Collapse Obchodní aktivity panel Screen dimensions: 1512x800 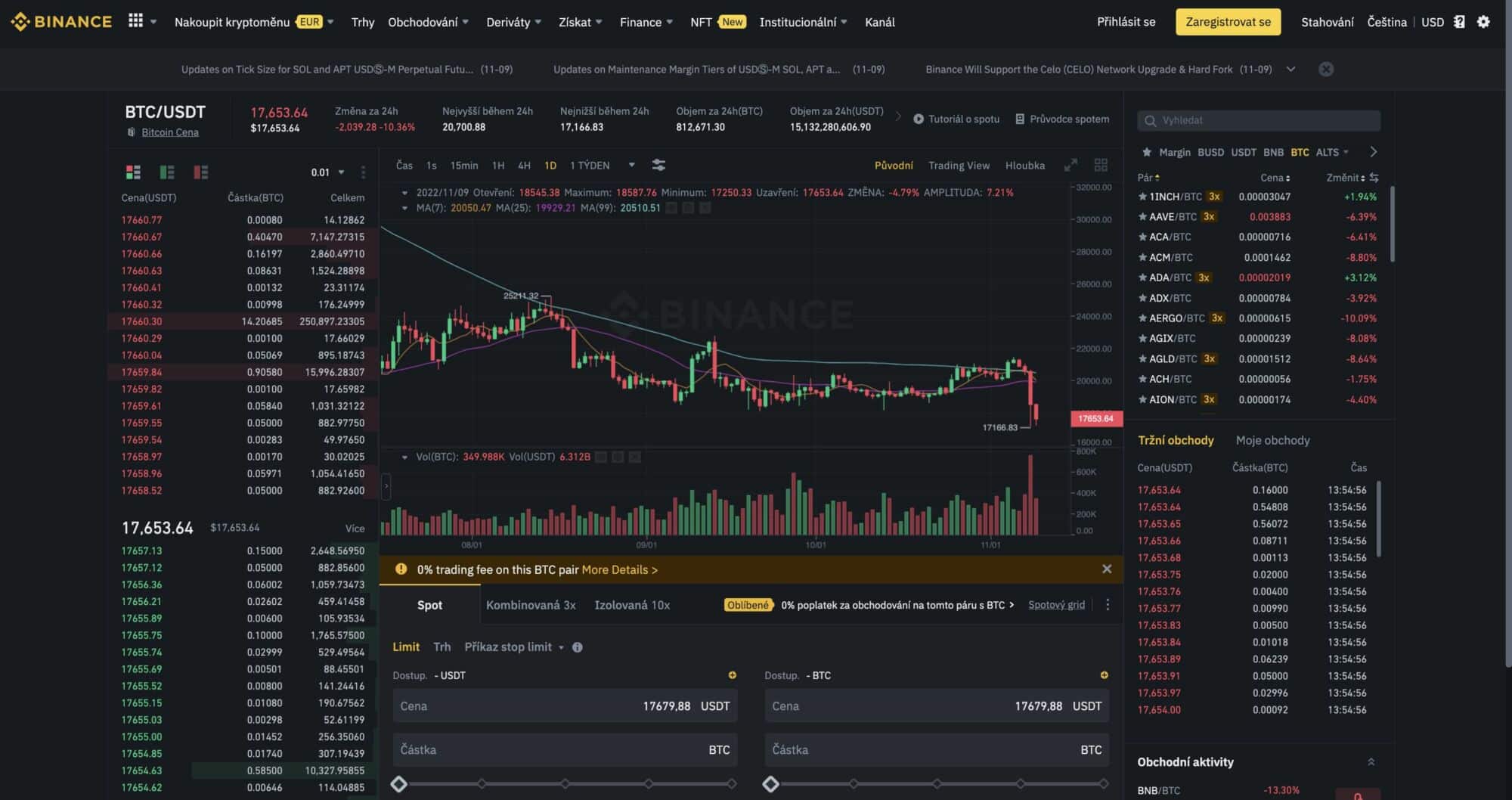(x=1371, y=762)
